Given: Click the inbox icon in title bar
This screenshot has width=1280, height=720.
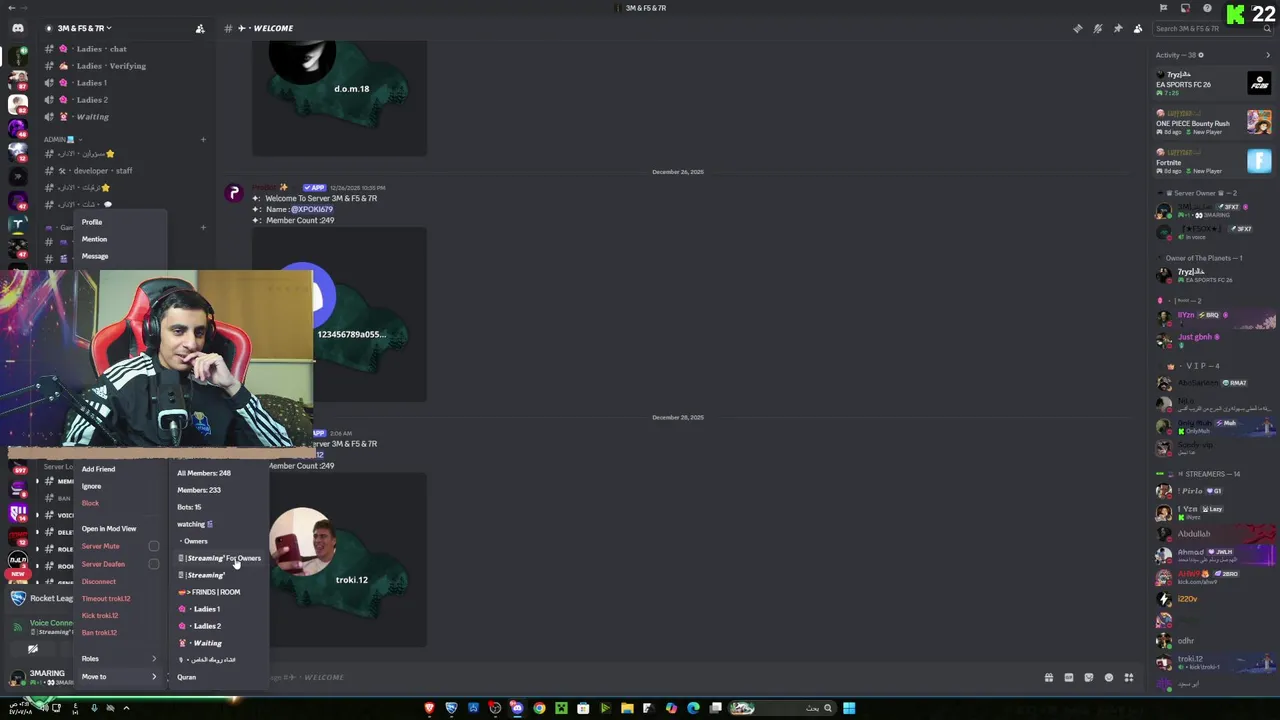Looking at the screenshot, I should [1185, 8].
